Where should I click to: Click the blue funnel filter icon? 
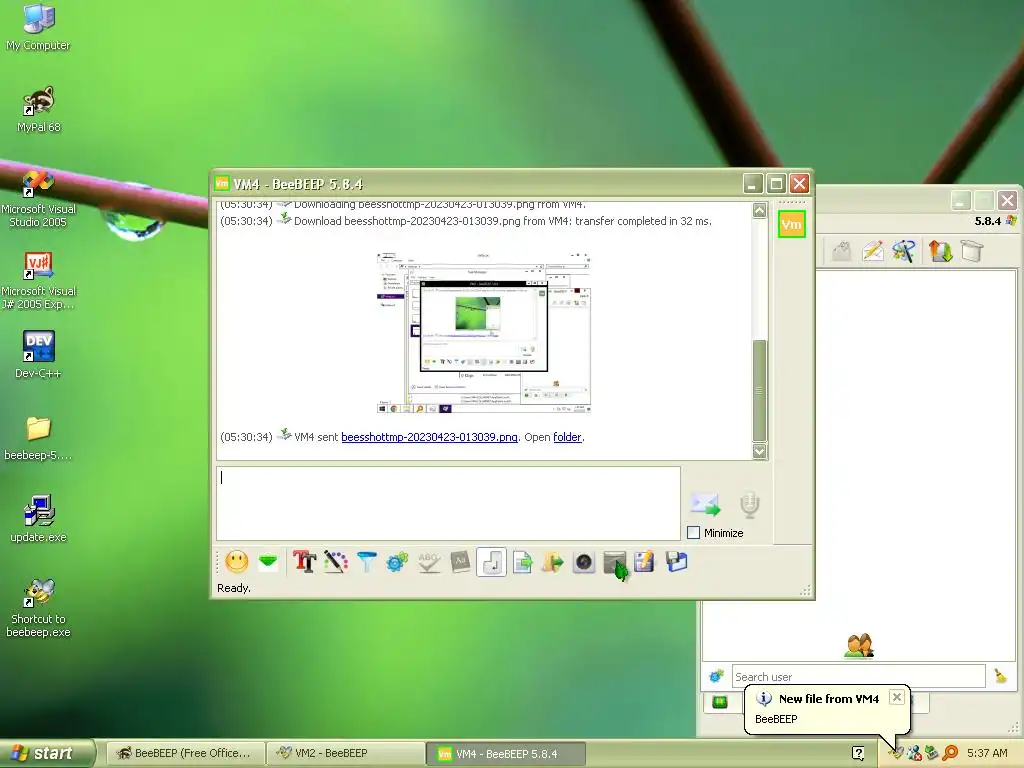366,562
